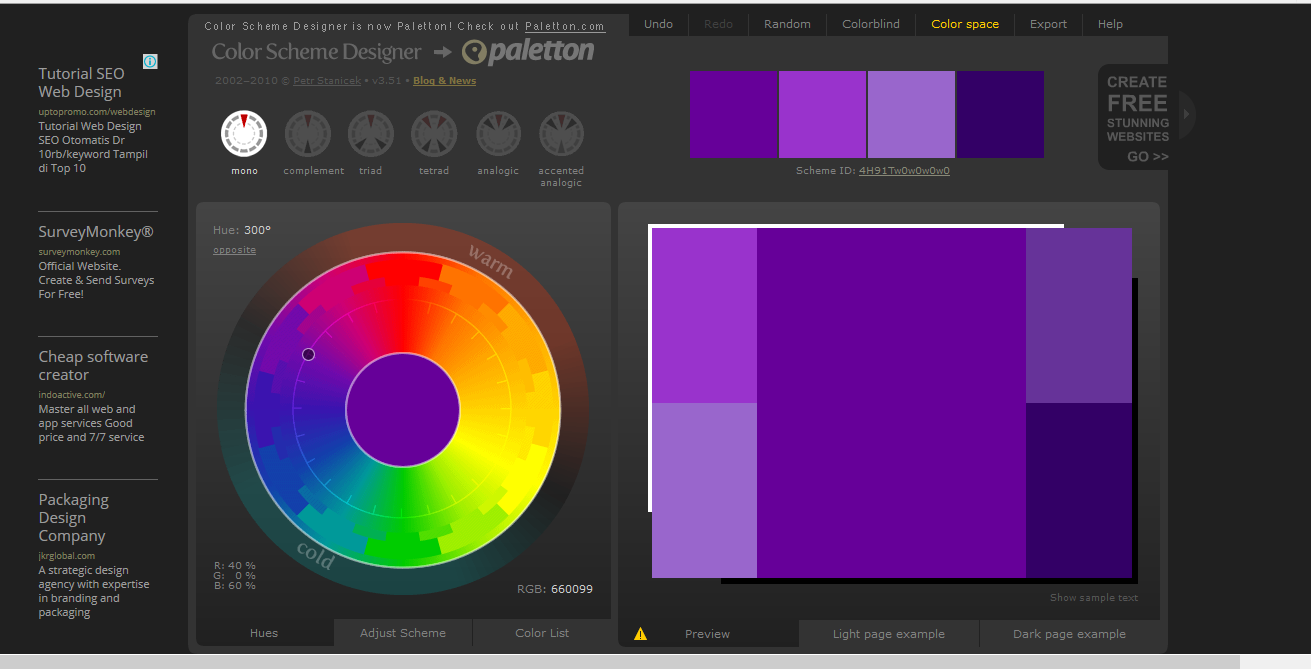Open the Packaging Design Company ad
Viewport: 1311px width, 669px height.
(74, 518)
